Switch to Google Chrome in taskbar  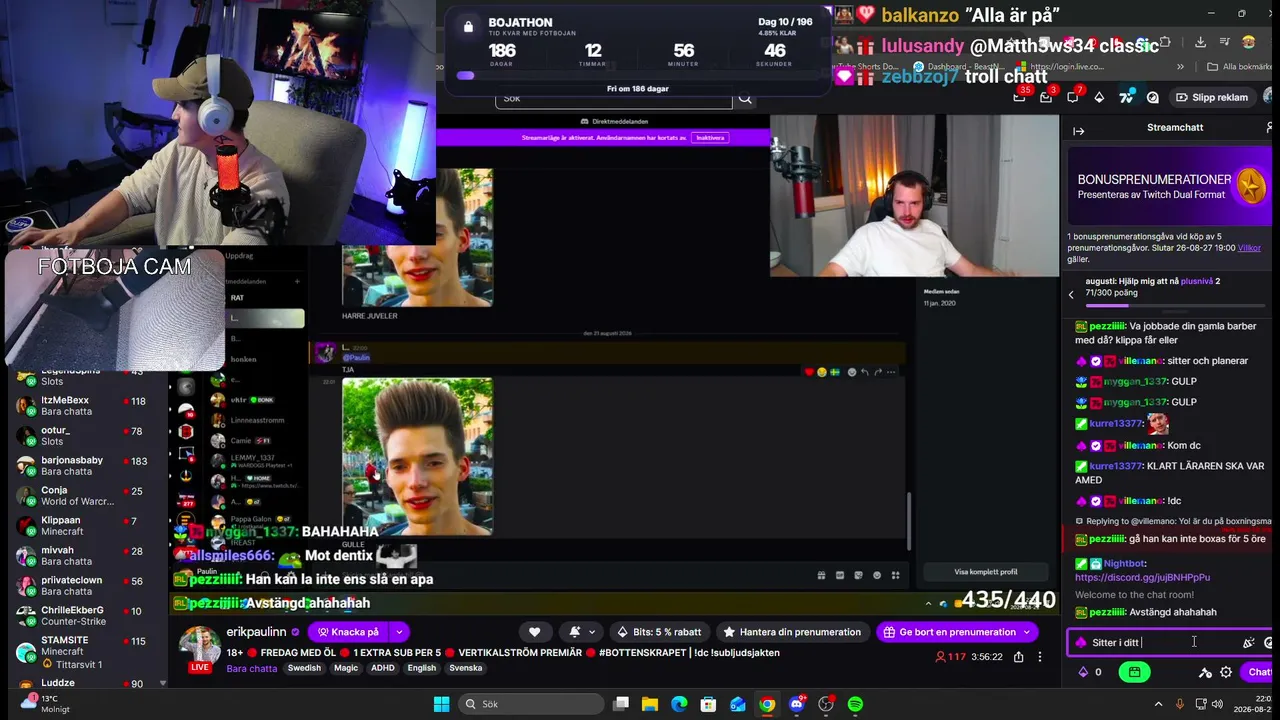click(767, 704)
